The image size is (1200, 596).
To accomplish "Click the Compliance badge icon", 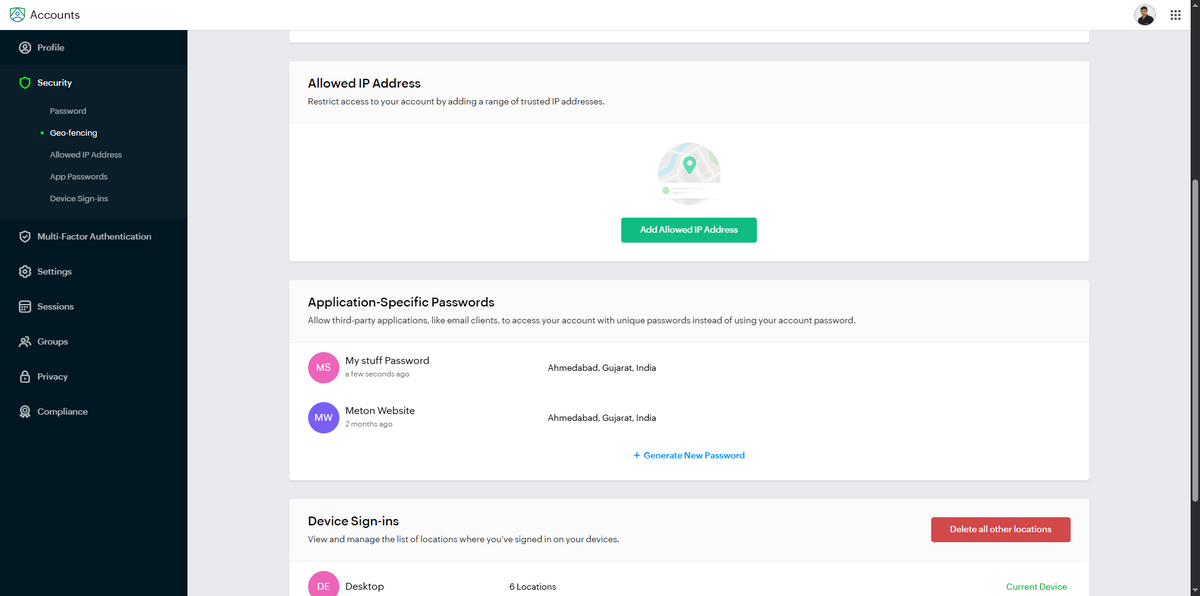I will pos(25,412).
